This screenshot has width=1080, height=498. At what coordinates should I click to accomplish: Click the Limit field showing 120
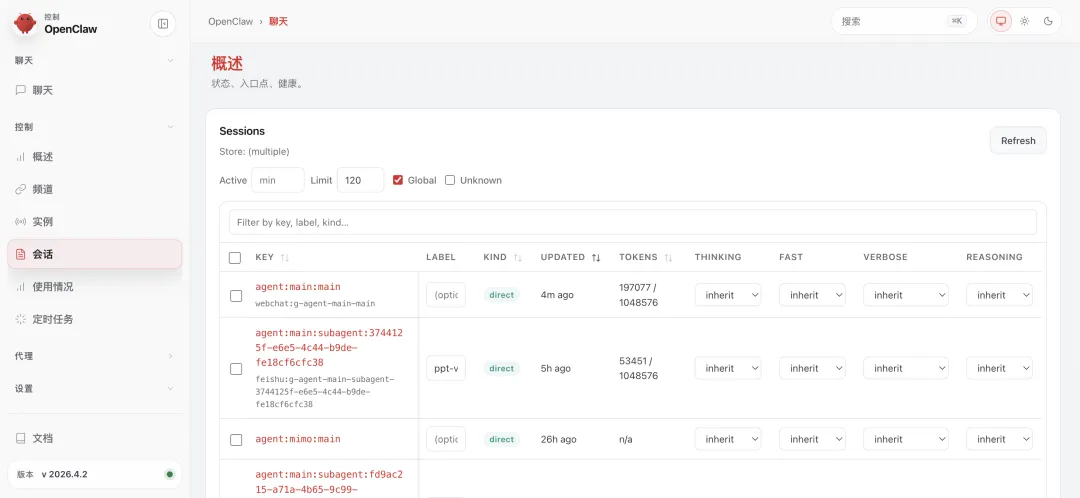click(360, 180)
